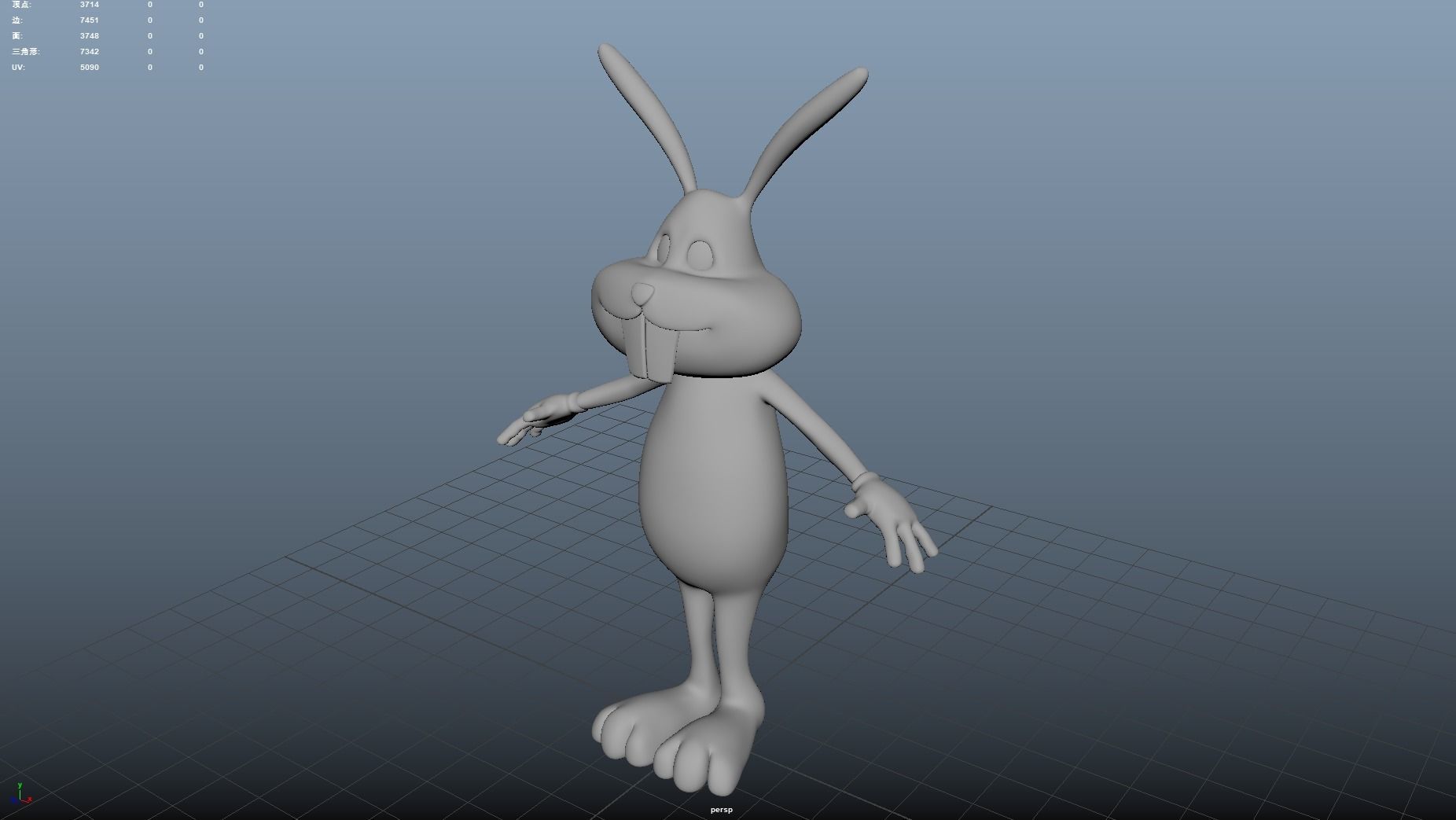Select the rabbit's nose

click(643, 294)
